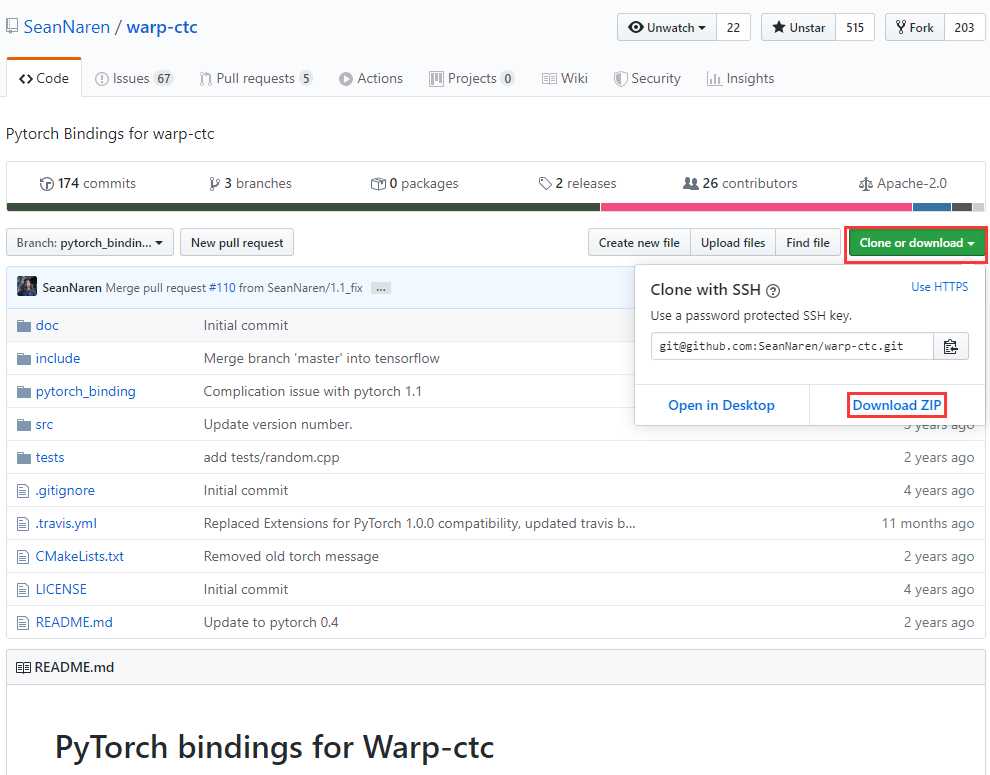Copy the SSH clone URL with clipboard icon

tap(950, 346)
